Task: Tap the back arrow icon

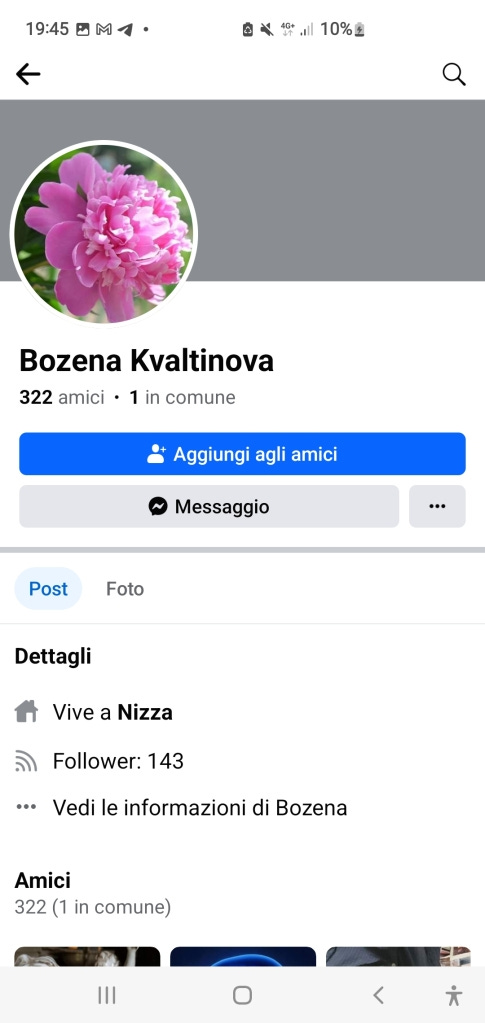Action: (28, 74)
